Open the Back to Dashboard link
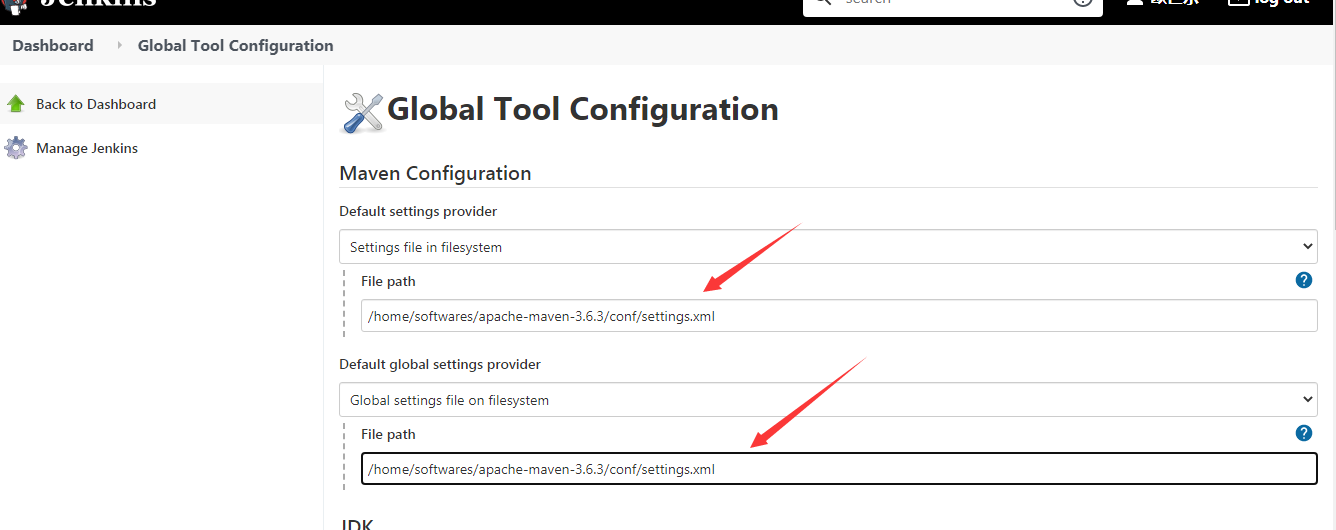1336x530 pixels. point(96,104)
